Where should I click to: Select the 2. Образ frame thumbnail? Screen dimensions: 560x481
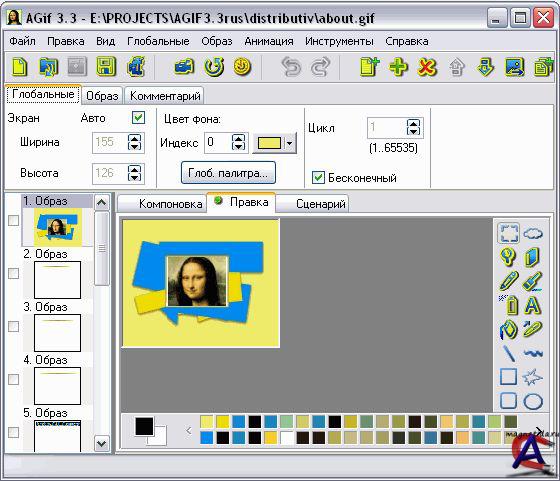click(58, 280)
